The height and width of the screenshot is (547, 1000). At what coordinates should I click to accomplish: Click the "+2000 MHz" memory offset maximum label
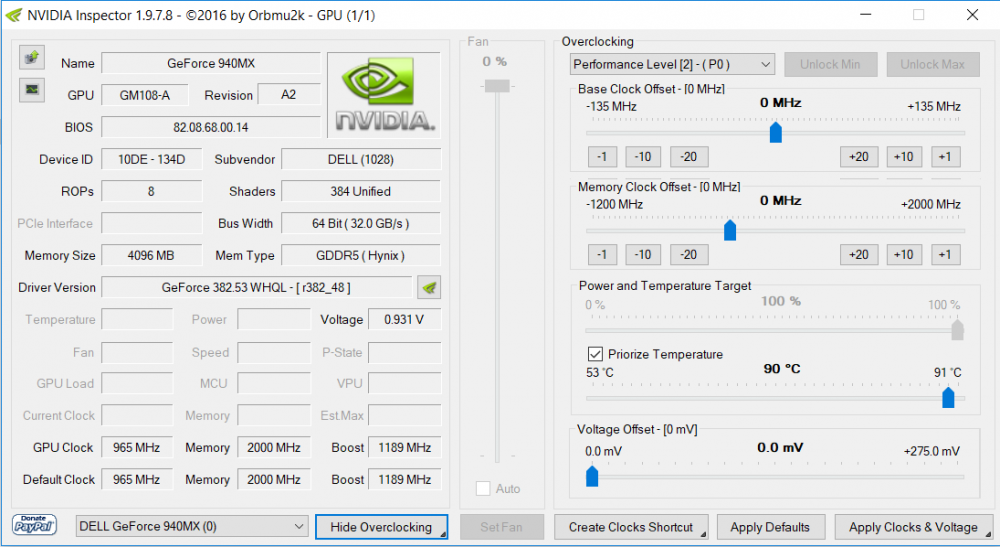931,205
